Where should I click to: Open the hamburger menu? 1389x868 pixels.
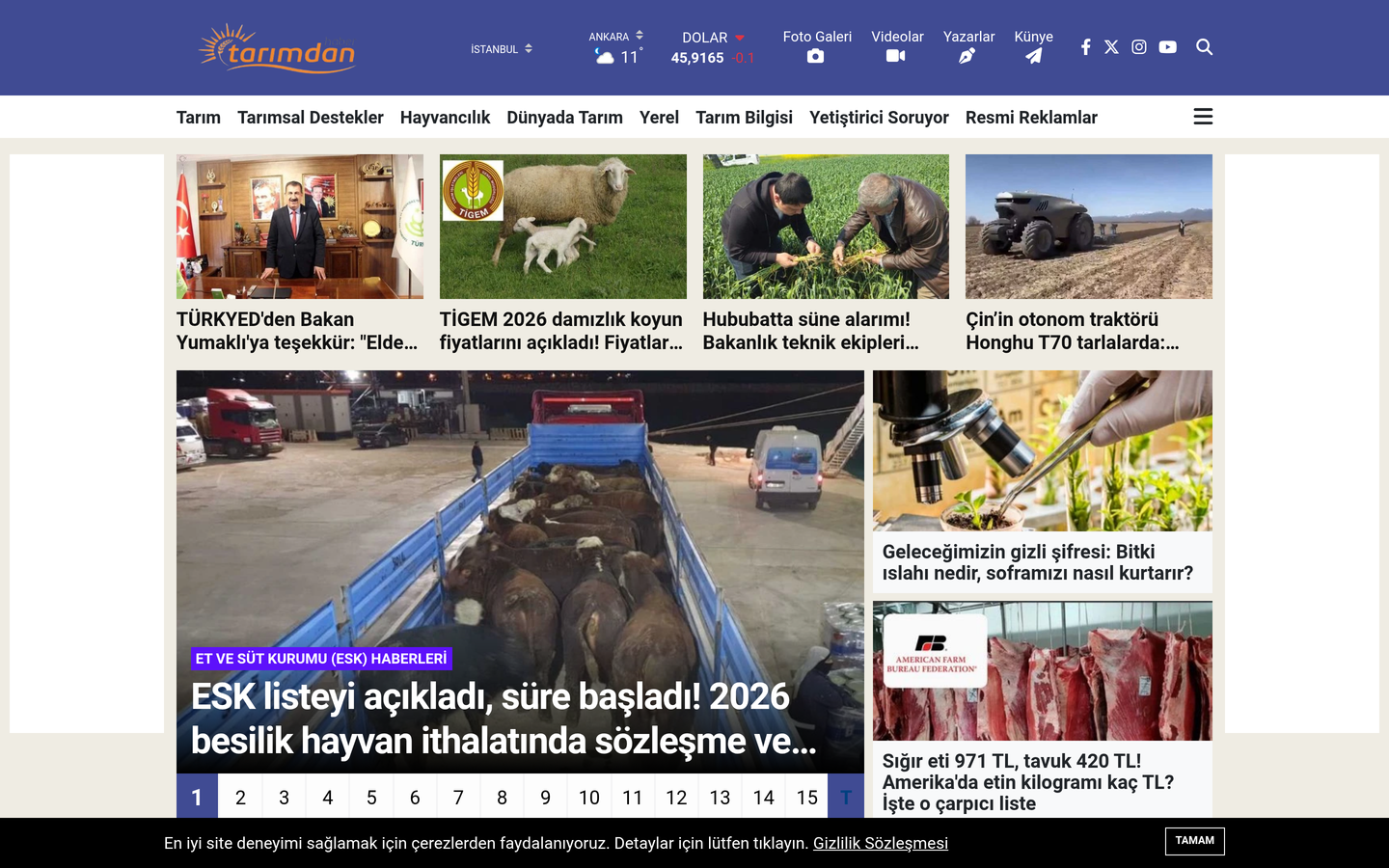point(1203,117)
